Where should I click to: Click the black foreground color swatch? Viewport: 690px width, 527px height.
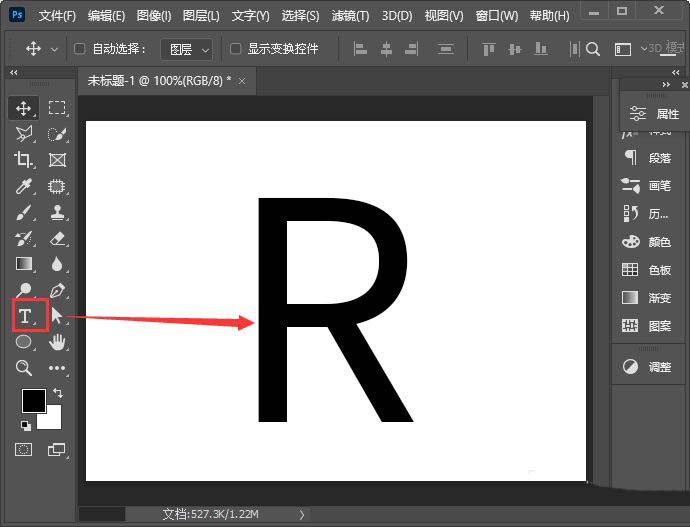click(x=33, y=400)
